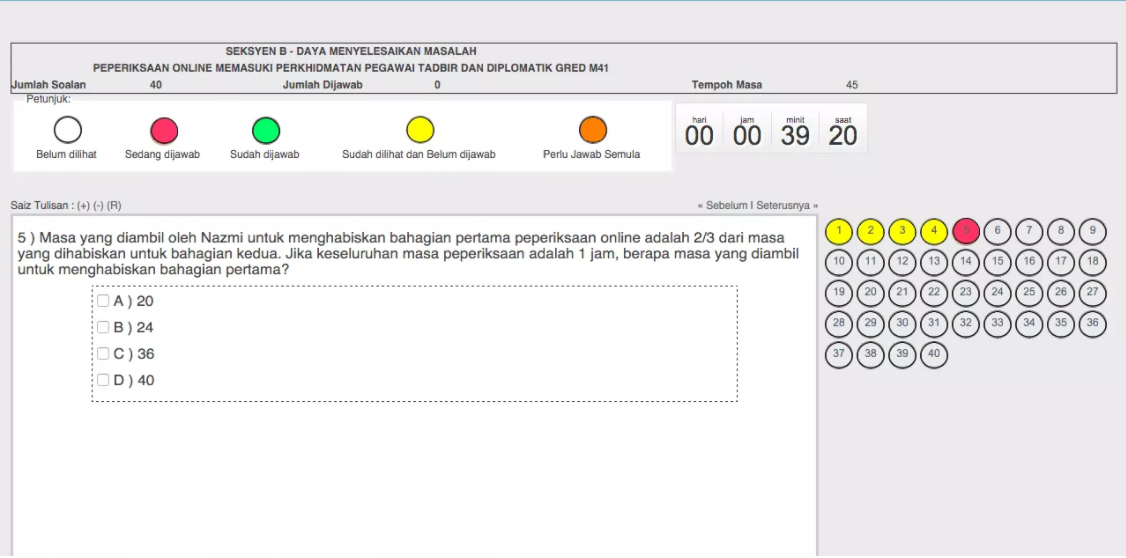Open question 4 in navigator
This screenshot has height=558, width=1126.
934,231
